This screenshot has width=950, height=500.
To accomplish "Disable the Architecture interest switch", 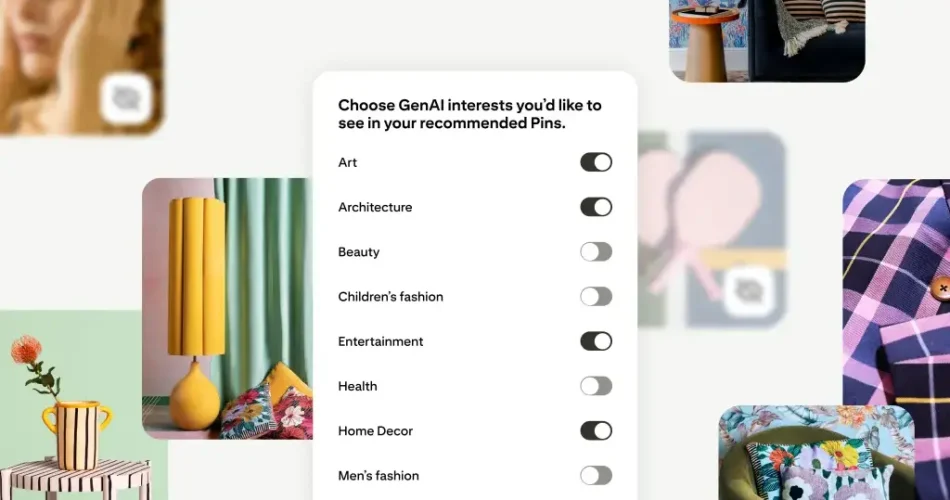I will pos(596,207).
